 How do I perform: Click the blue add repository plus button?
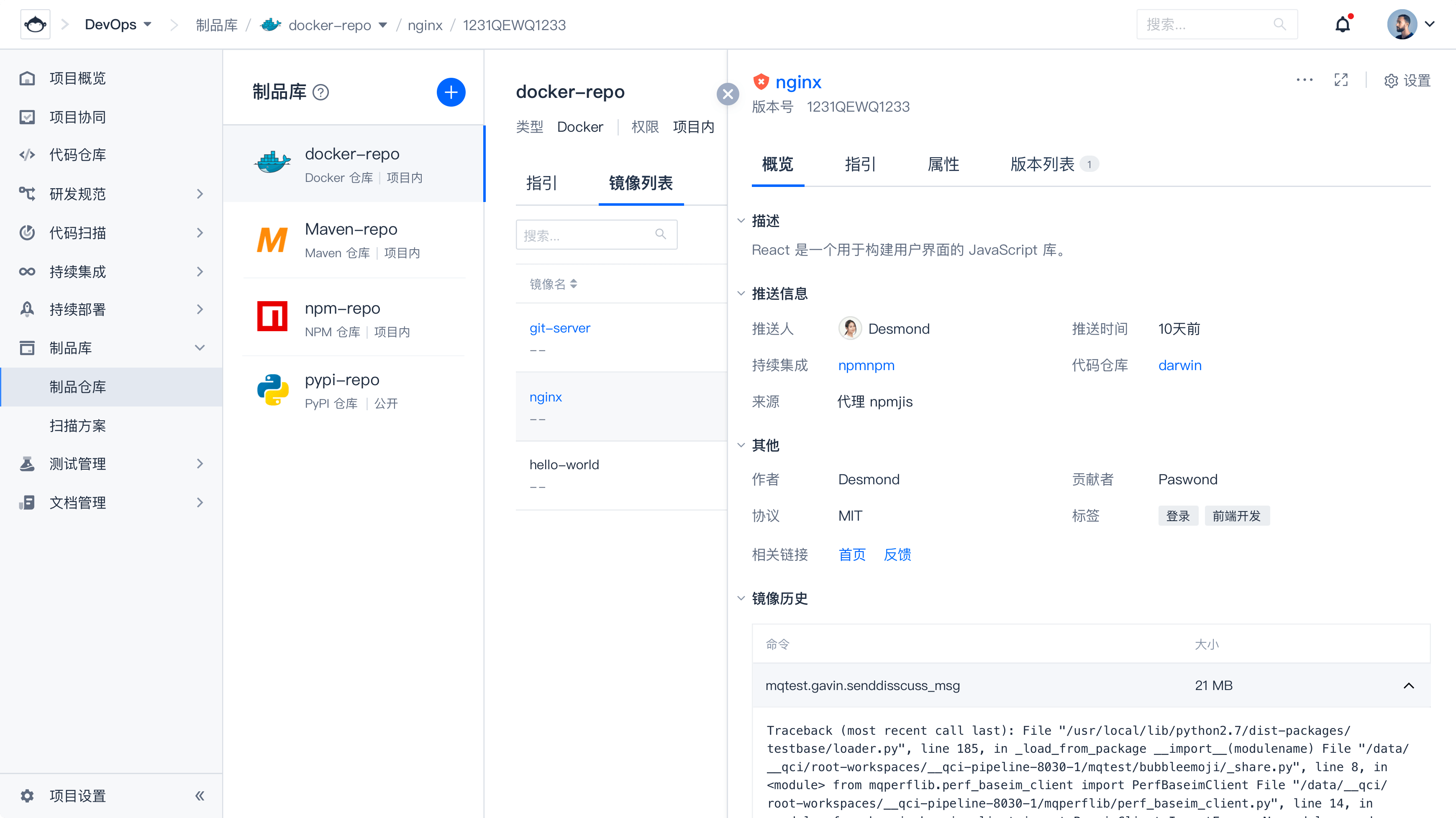click(451, 92)
